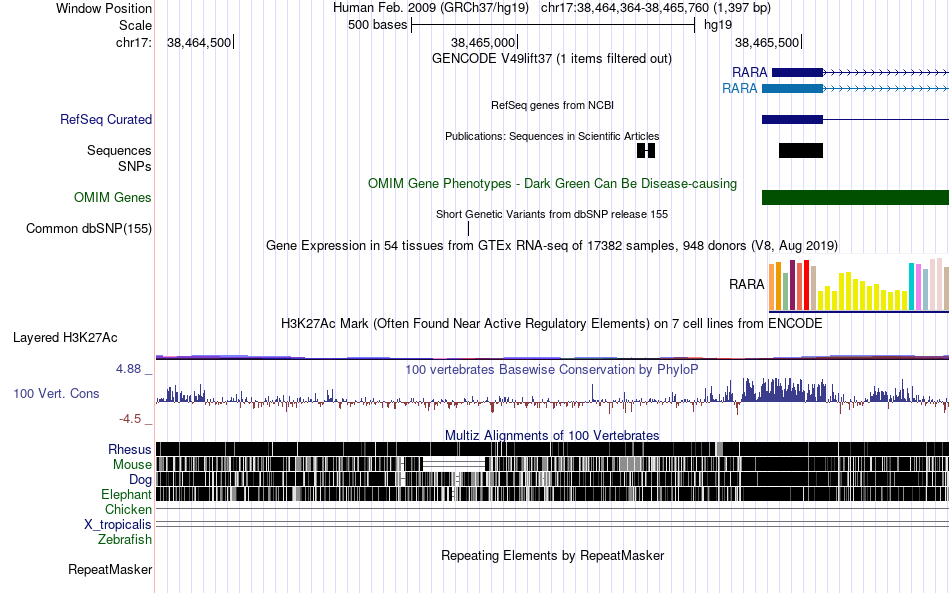Image resolution: width=950 pixels, height=593 pixels.
Task: Open the SNPs track label
Action: coord(135,166)
